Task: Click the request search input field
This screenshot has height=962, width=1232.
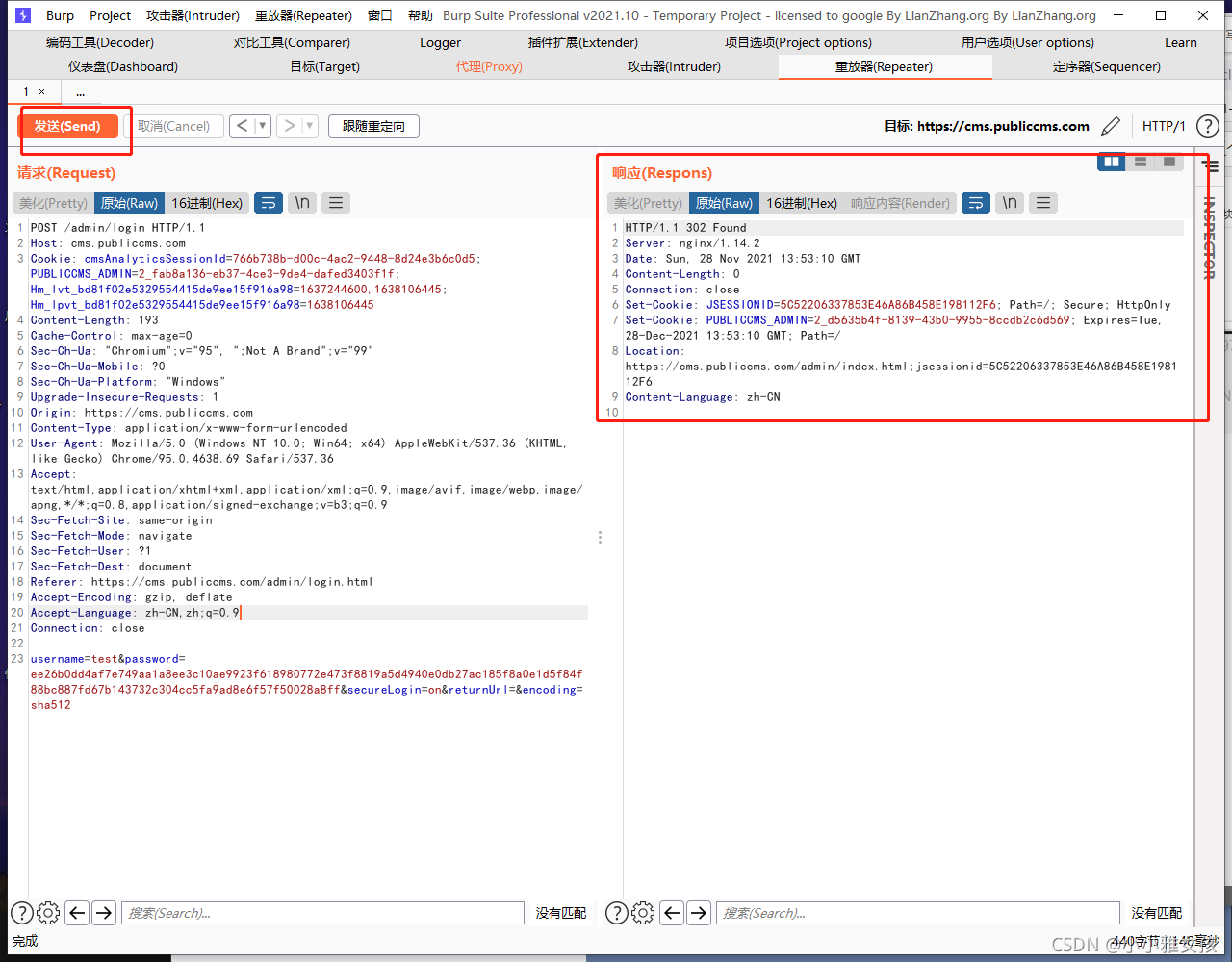Action: pos(322,913)
